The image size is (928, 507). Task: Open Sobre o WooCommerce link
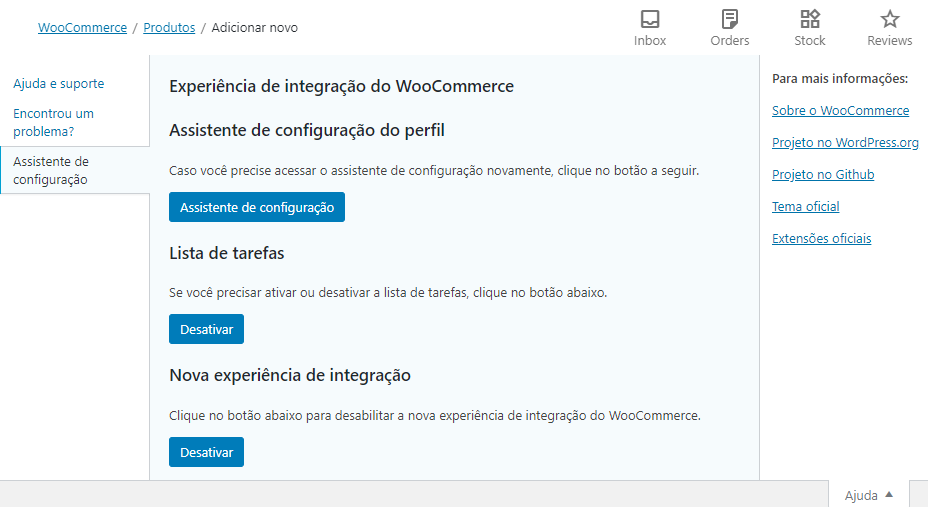[x=840, y=111]
